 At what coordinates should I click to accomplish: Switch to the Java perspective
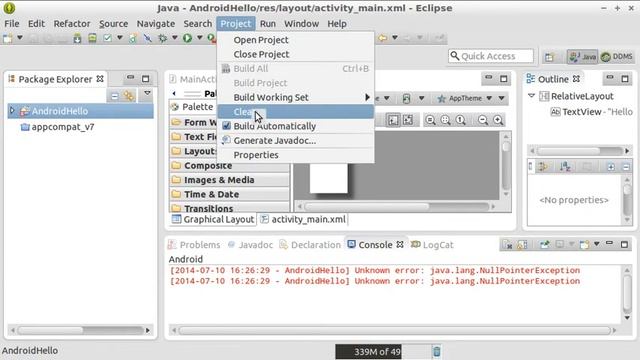point(582,57)
